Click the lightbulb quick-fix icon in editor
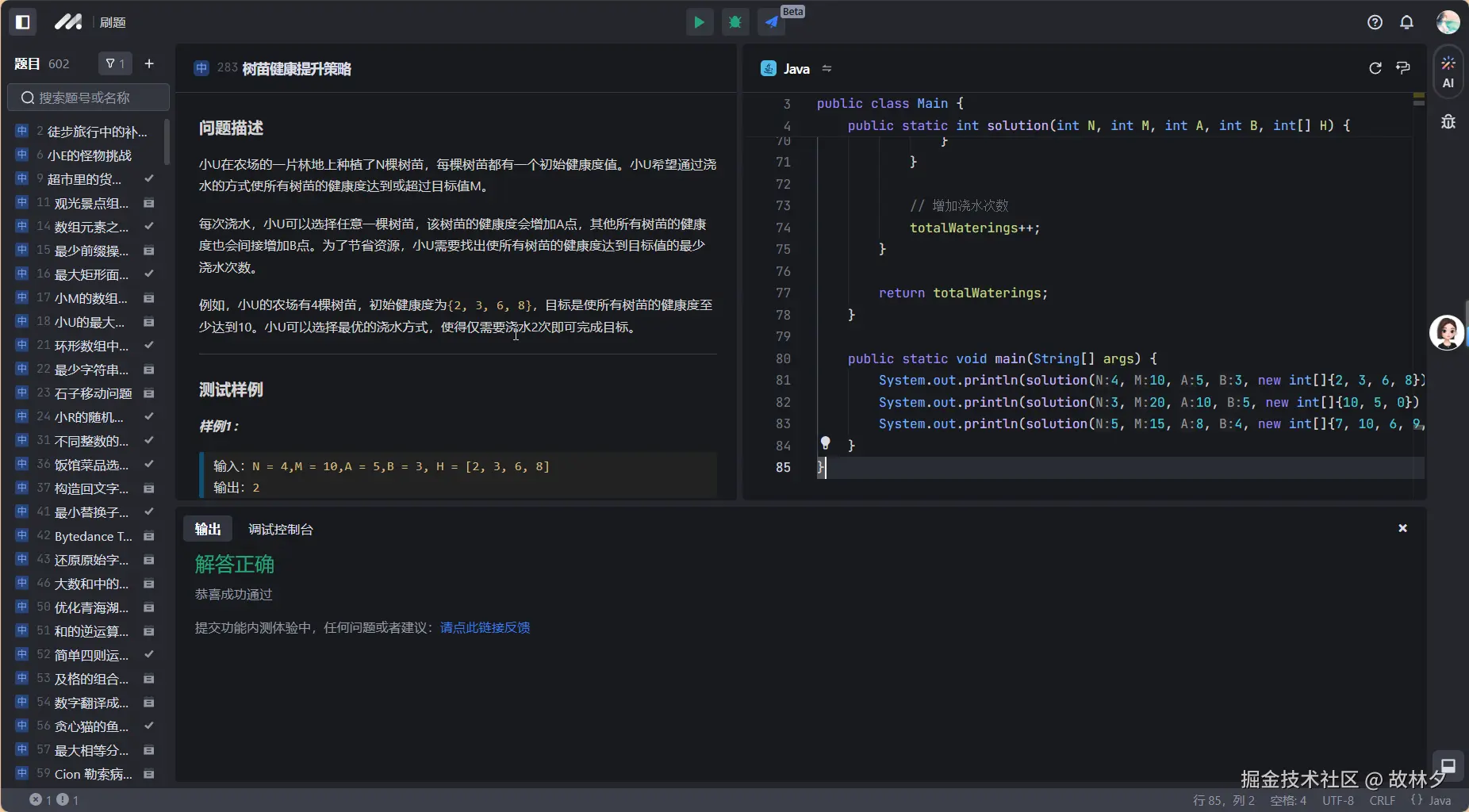Image resolution: width=1469 pixels, height=812 pixels. [825, 442]
